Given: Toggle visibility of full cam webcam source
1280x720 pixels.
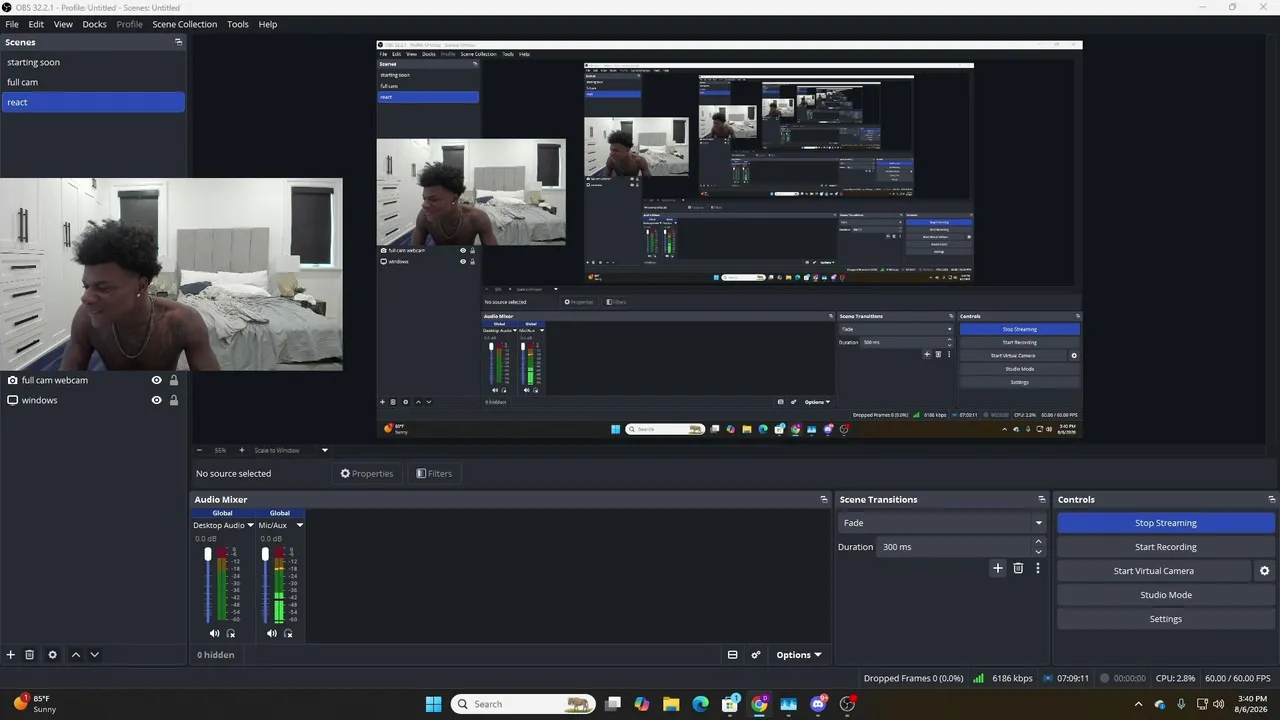Looking at the screenshot, I should (x=157, y=380).
